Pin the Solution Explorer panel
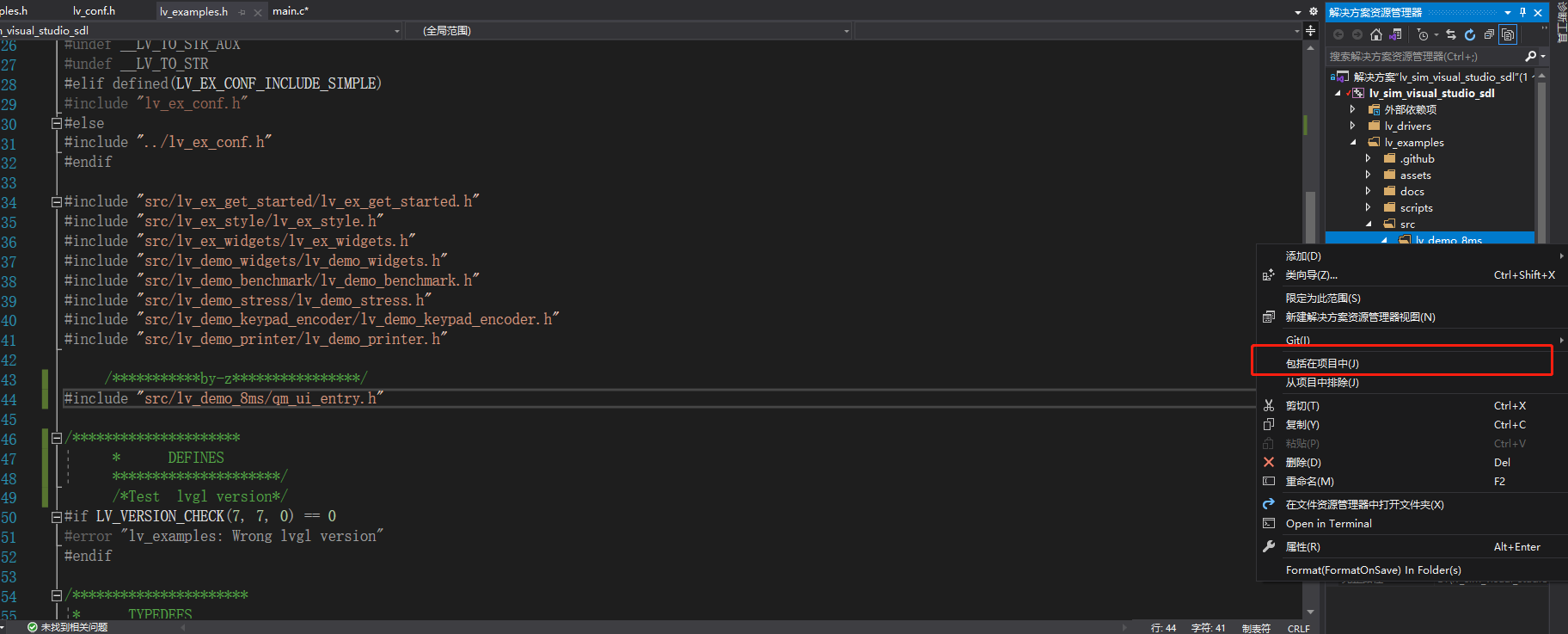The image size is (1568, 634). 1522,12
